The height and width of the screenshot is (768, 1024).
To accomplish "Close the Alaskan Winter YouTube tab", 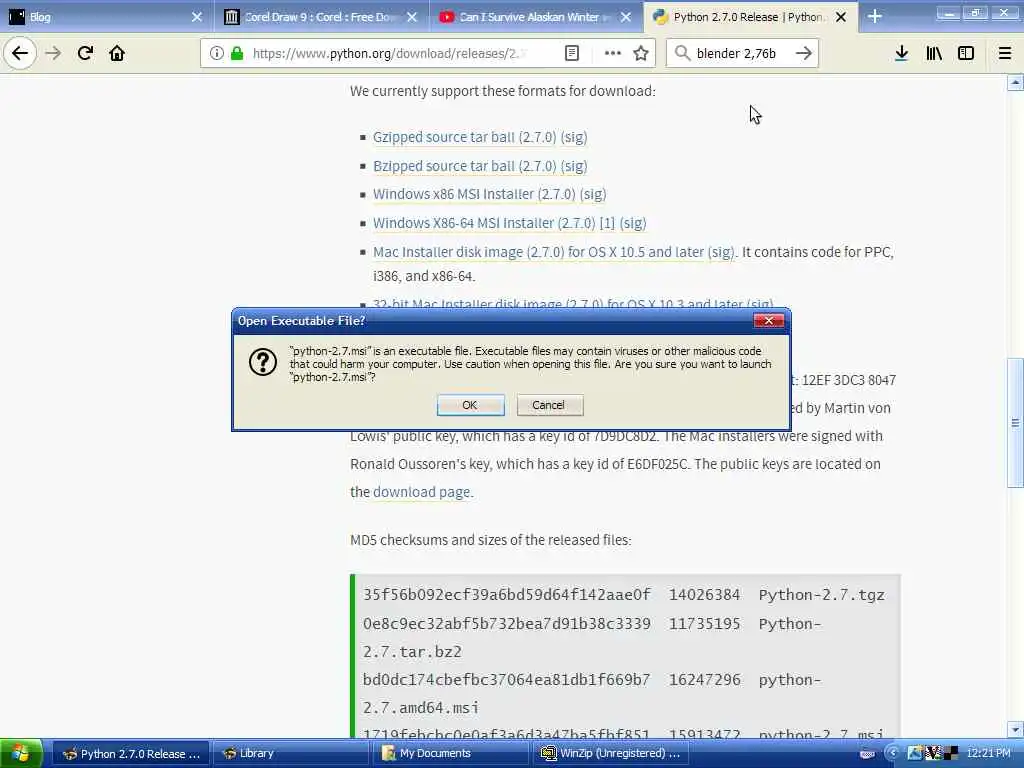I will 626,17.
